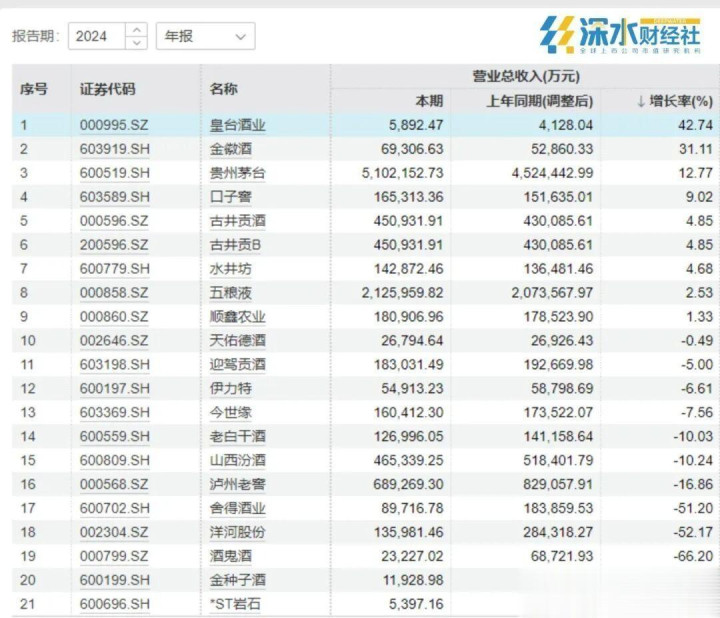Select the company name 山西汾酒
Screen dimensions: 720x618
coord(237,460)
